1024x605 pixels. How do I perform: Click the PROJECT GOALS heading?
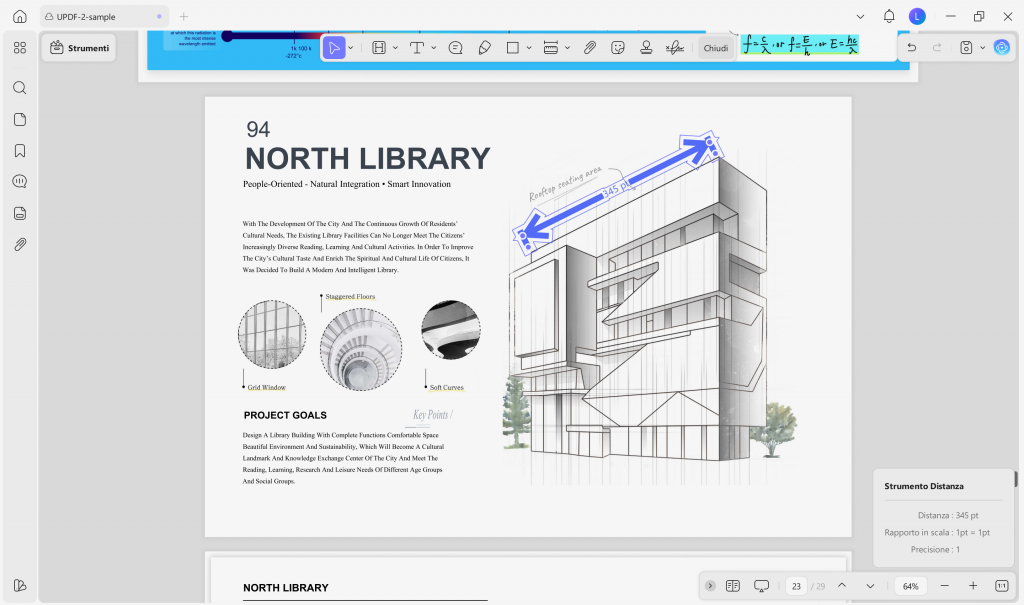pyautogui.click(x=285, y=415)
